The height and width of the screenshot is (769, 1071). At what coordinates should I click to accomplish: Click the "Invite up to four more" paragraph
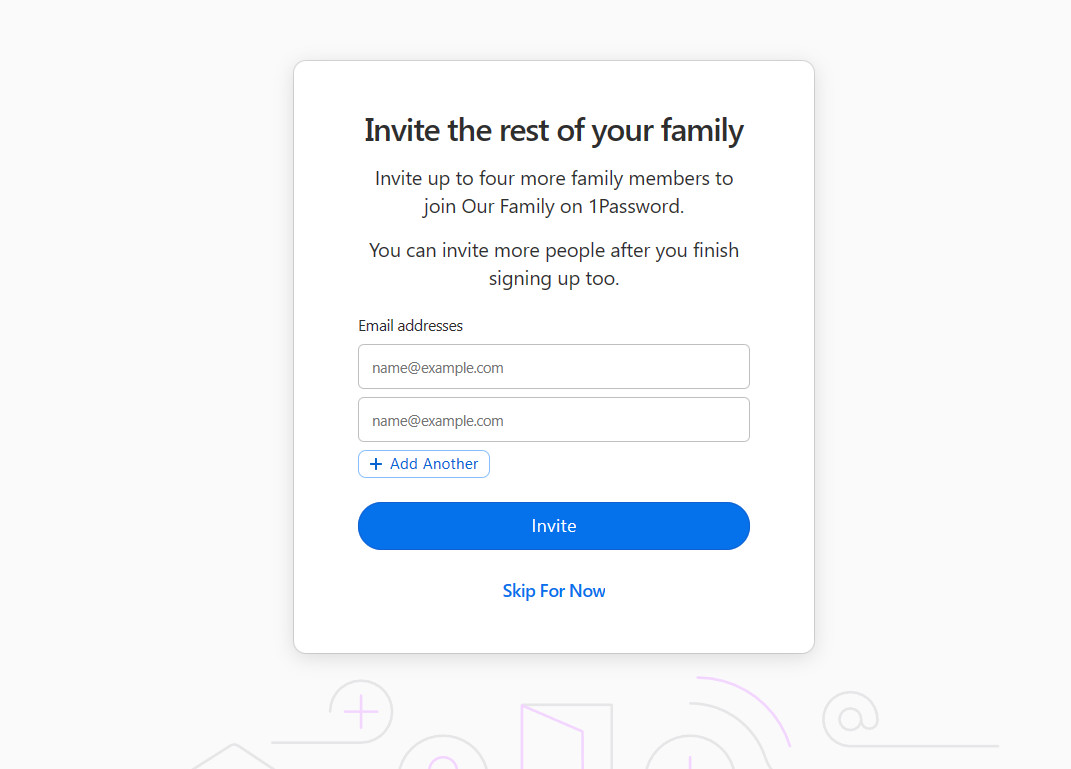tap(553, 179)
